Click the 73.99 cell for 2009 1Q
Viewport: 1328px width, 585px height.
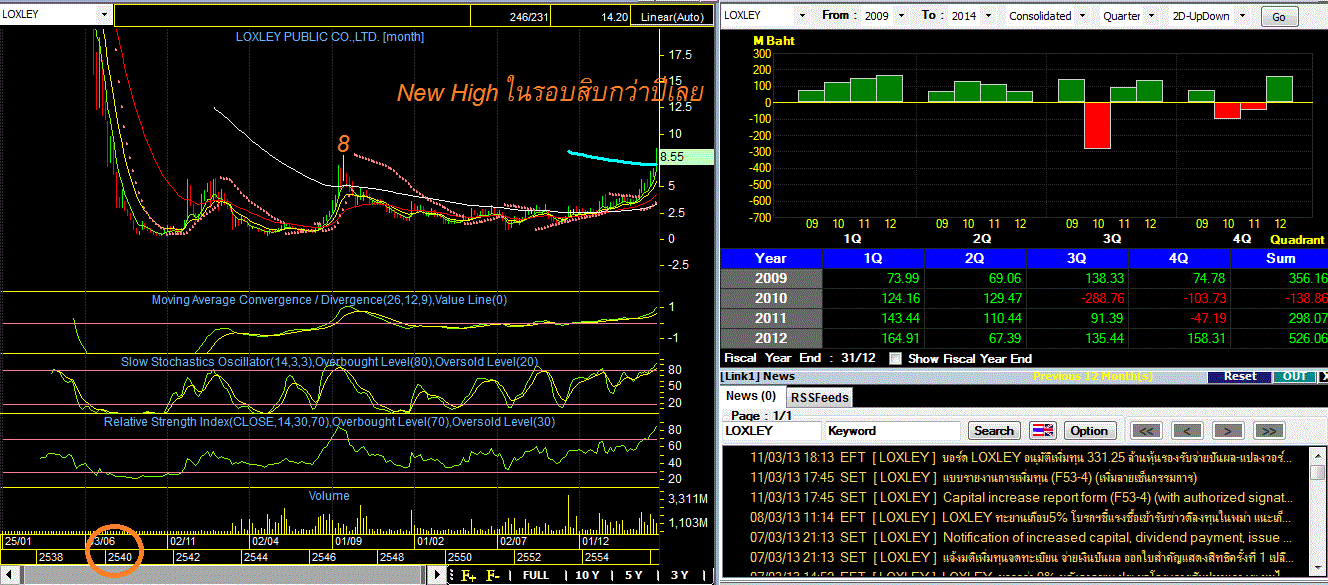872,278
